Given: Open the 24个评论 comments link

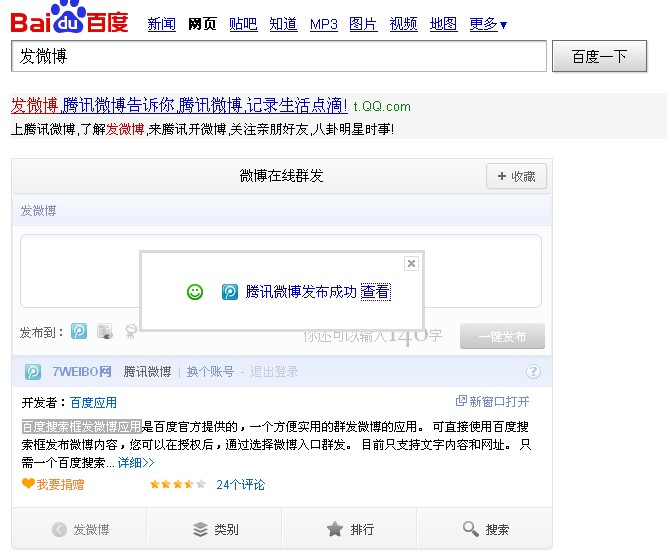Looking at the screenshot, I should (240, 484).
